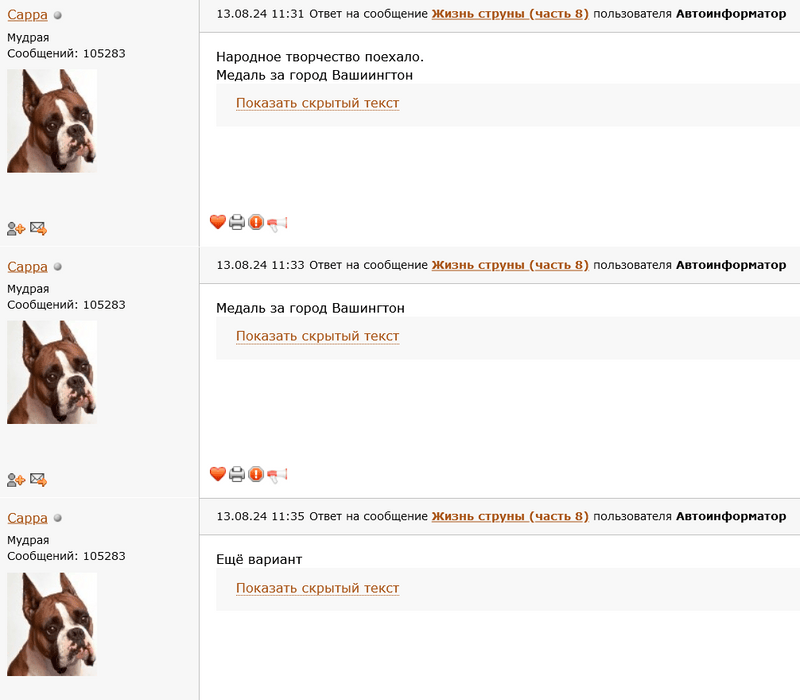
Task: Open Сарра profile link in first post
Action: [27, 15]
